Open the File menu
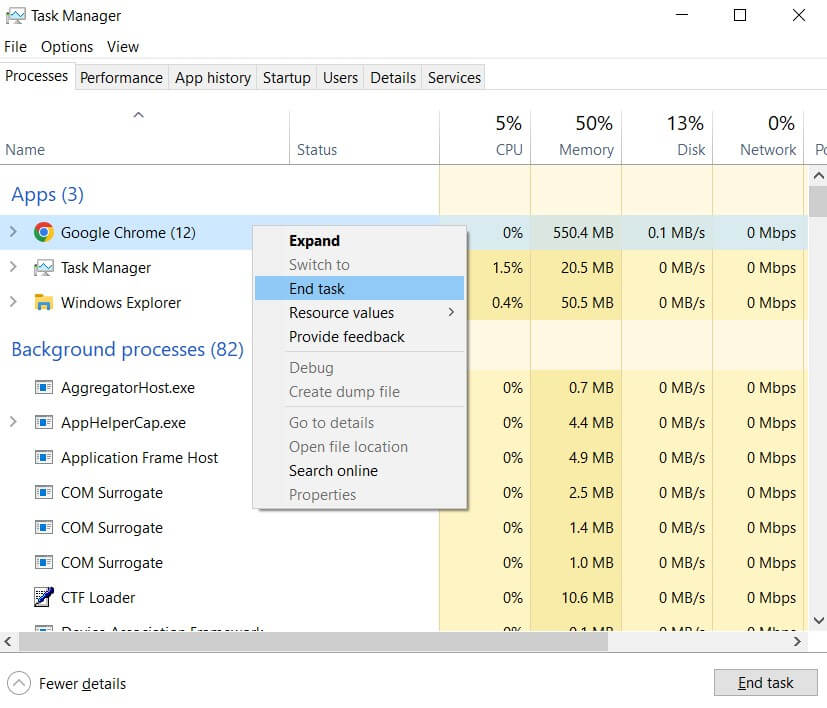The height and width of the screenshot is (708, 827). [15, 47]
